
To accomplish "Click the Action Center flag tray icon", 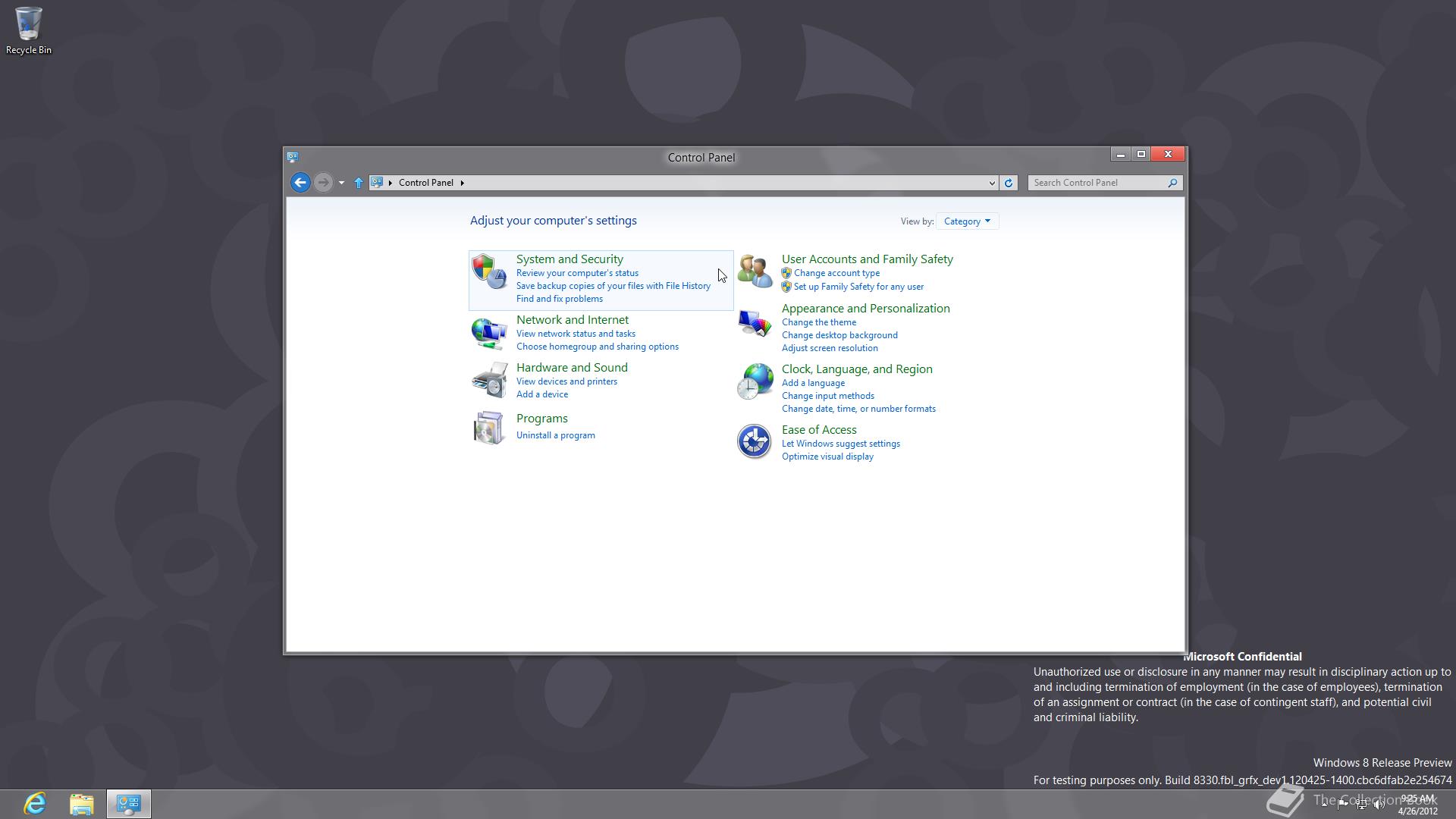I will [x=1343, y=805].
